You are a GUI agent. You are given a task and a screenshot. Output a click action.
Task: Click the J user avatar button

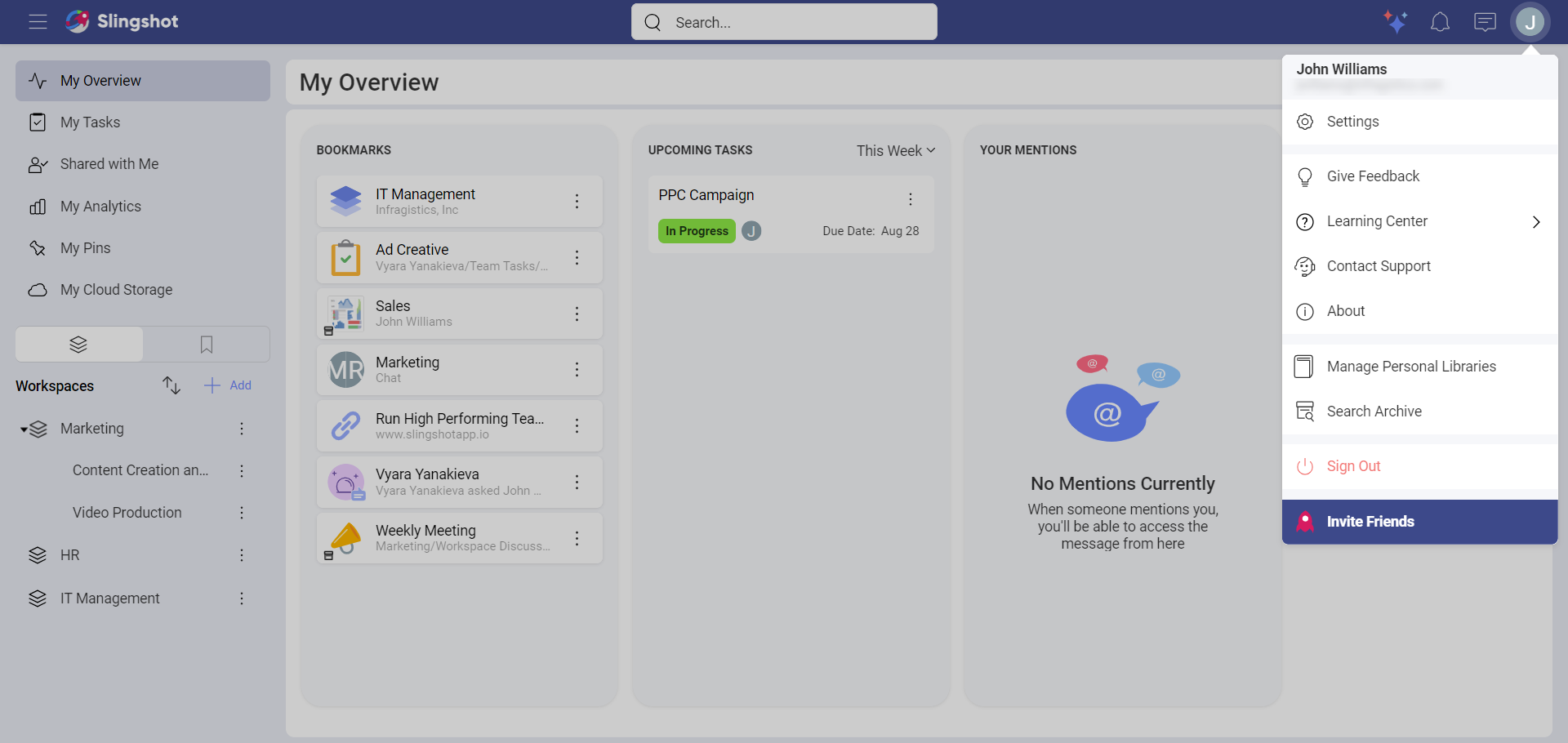(1530, 22)
